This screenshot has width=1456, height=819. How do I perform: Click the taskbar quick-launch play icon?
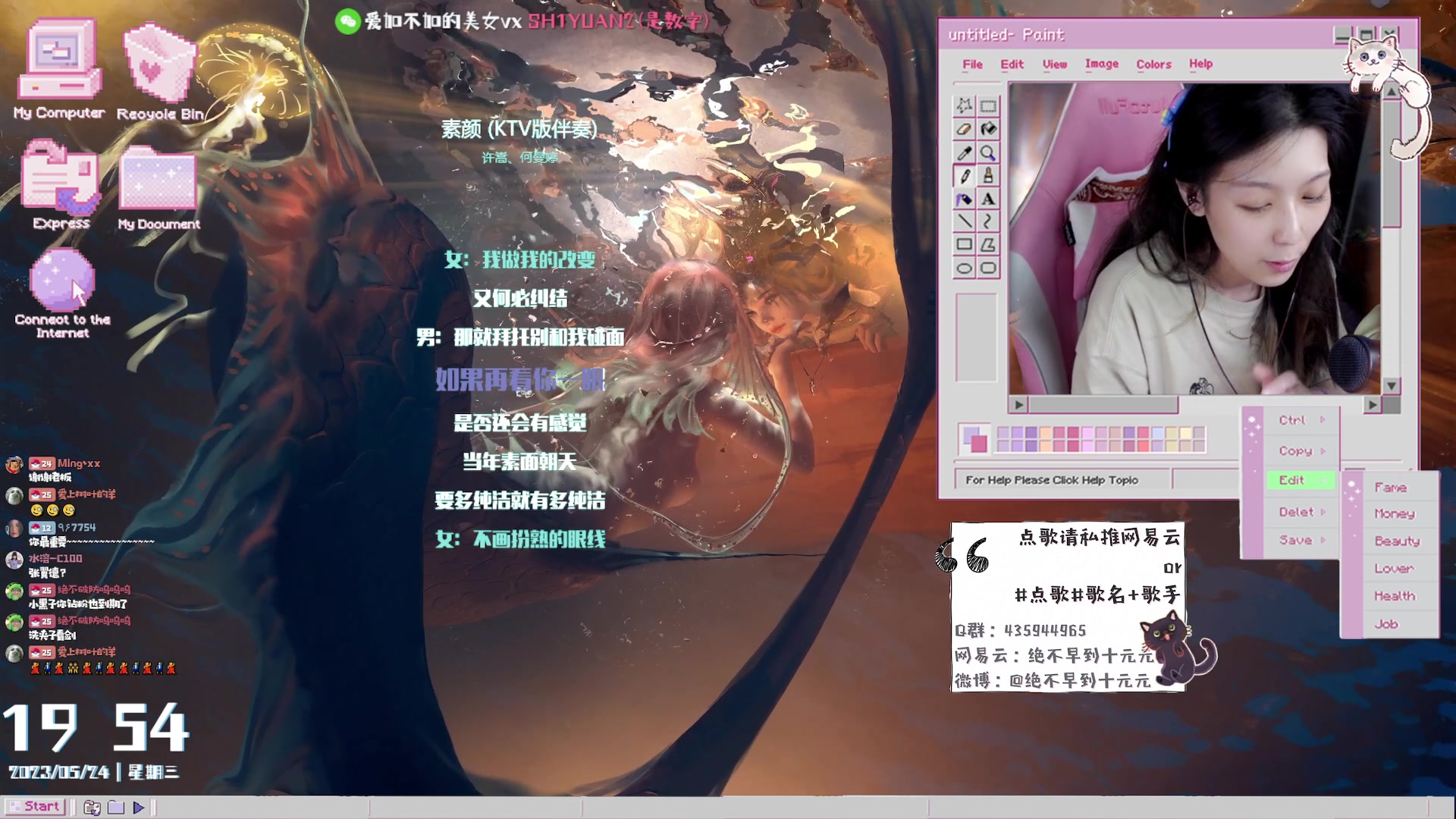pos(138,808)
